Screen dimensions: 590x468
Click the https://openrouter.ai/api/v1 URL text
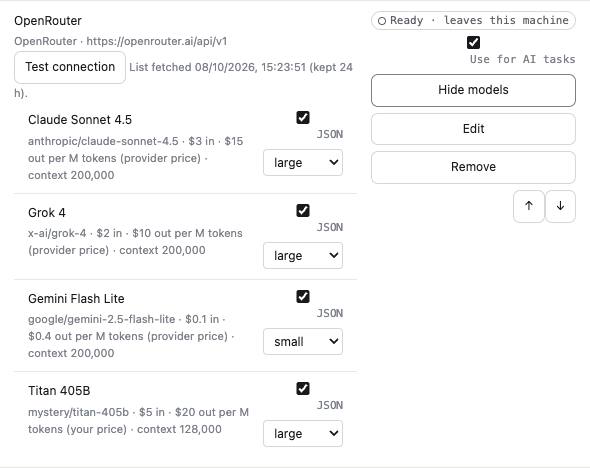pyautogui.click(x=157, y=41)
